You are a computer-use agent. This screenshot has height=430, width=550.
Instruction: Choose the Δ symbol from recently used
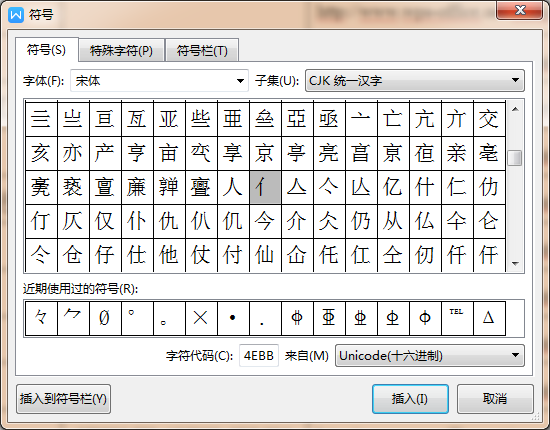(x=489, y=318)
